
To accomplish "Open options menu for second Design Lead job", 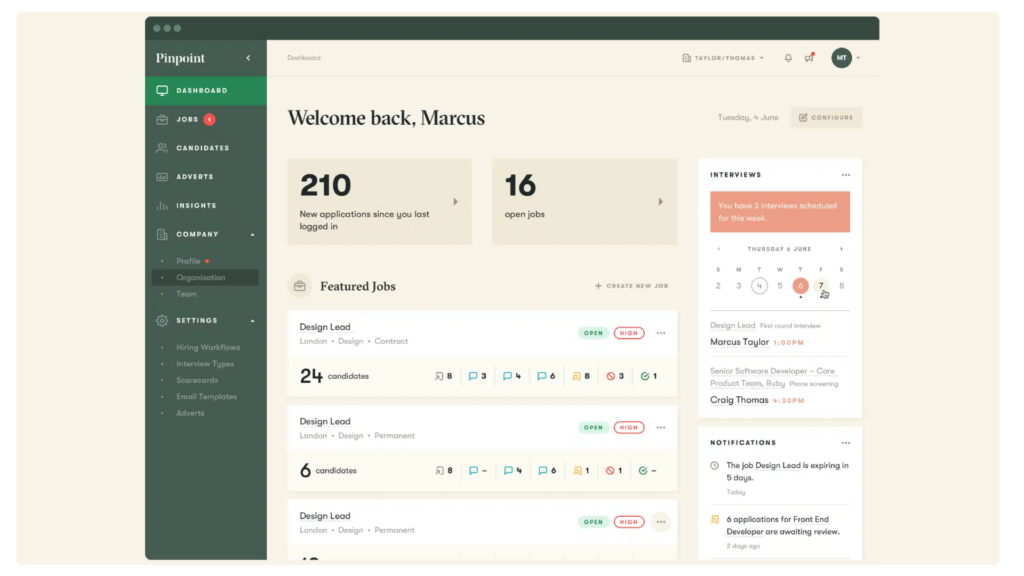I will 661,428.
